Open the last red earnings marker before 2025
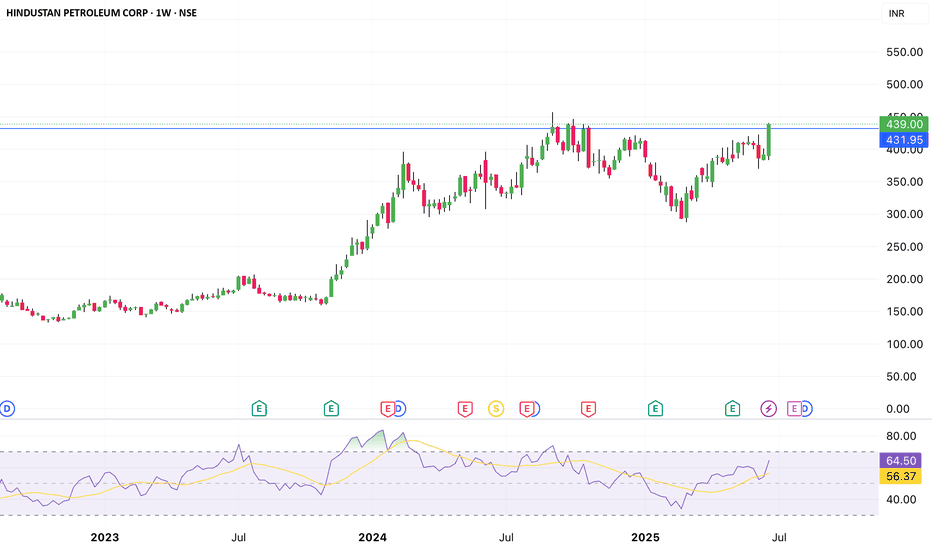The image size is (932, 550). point(588,408)
